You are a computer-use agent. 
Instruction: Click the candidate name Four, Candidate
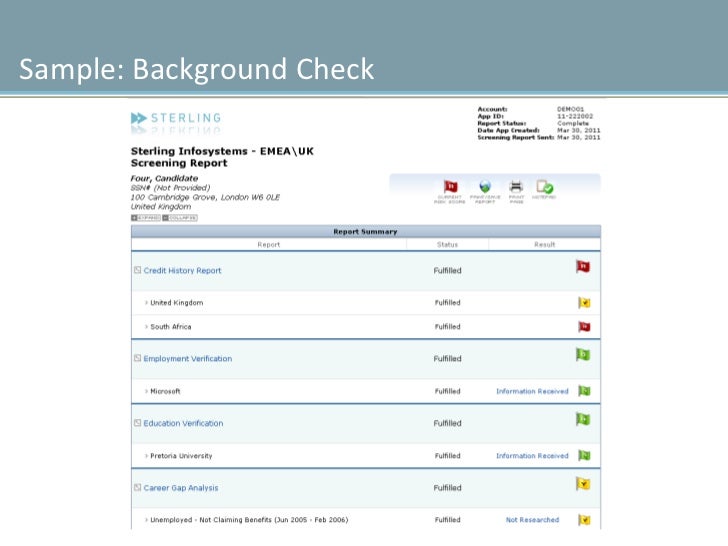164,178
